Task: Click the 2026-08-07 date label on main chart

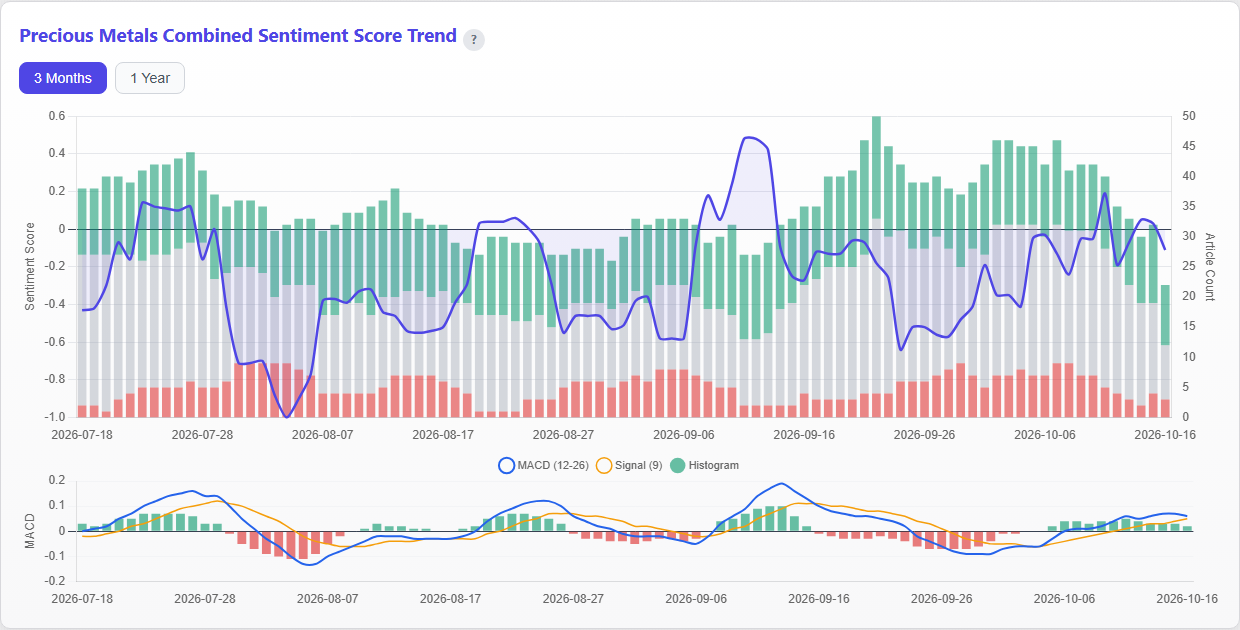Action: point(323,434)
